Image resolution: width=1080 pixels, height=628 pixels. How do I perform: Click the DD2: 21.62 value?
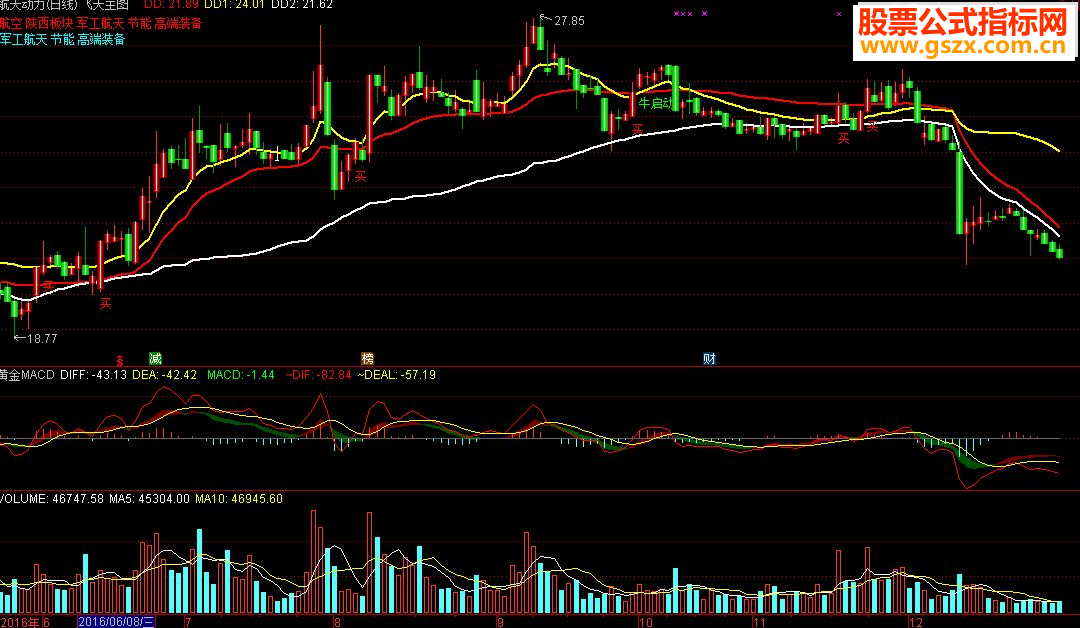(x=302, y=5)
